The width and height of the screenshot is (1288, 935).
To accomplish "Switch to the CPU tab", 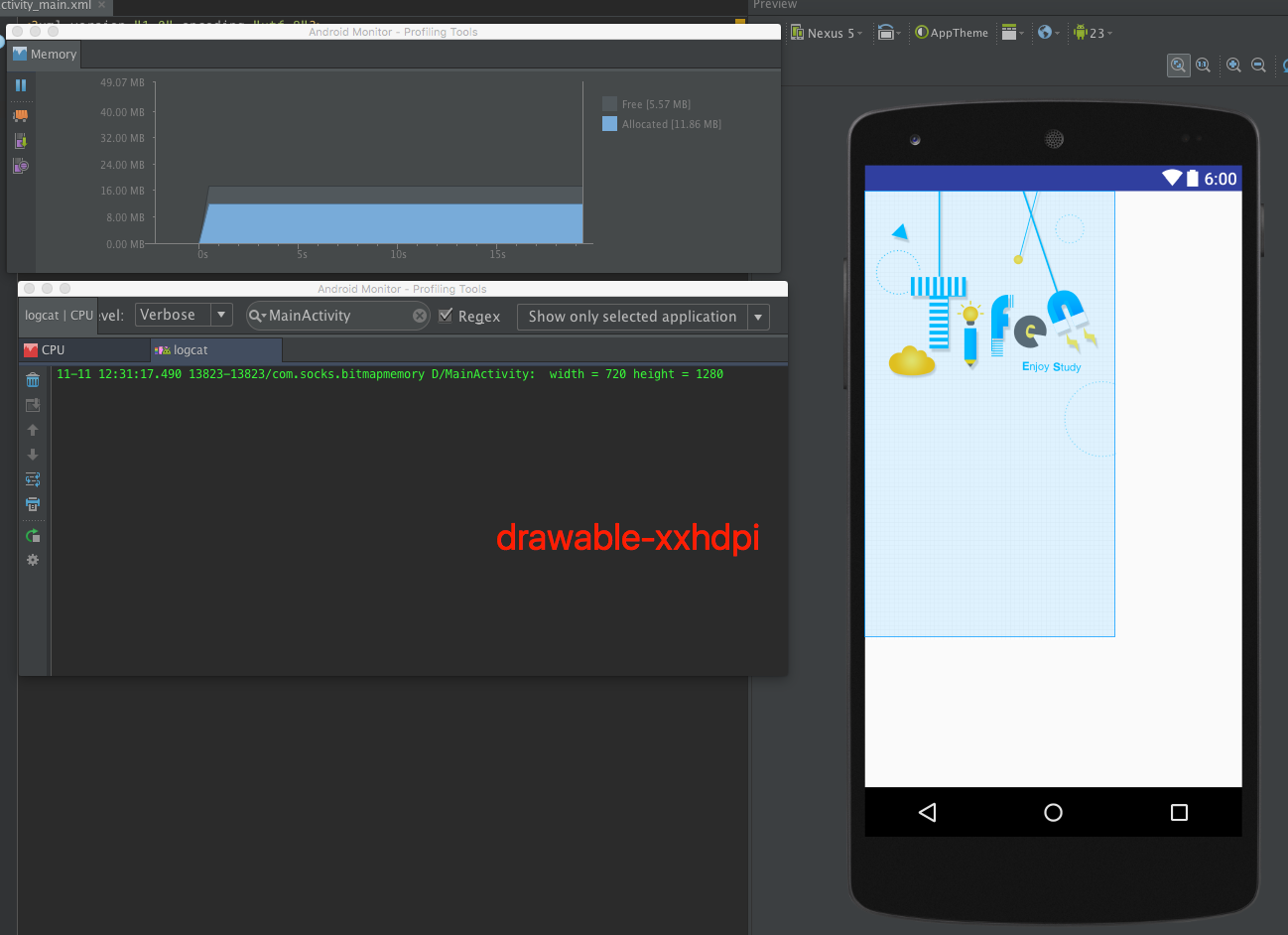I will (84, 350).
